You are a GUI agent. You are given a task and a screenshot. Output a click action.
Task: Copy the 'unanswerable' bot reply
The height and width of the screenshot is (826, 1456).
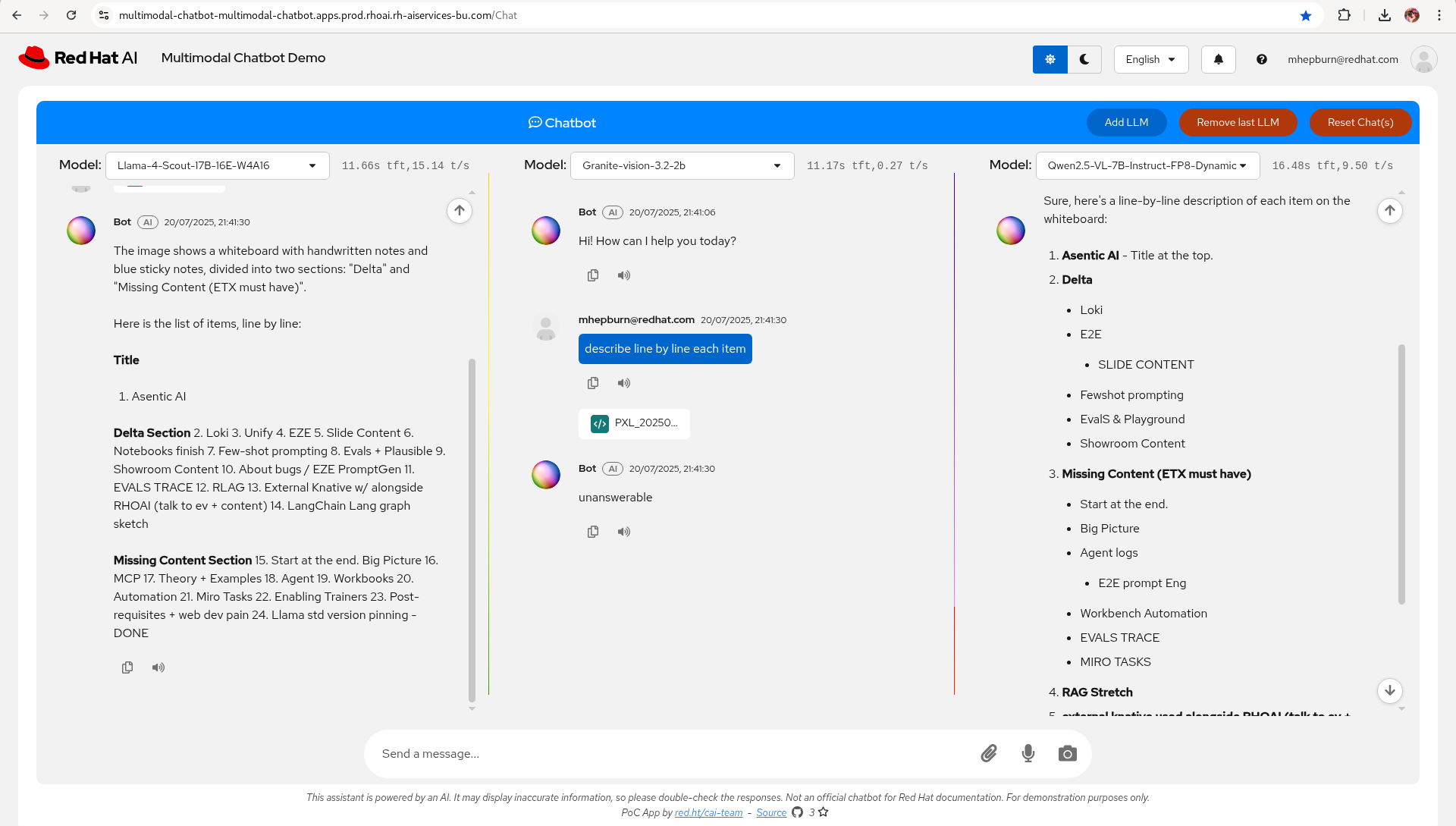[x=593, y=532]
